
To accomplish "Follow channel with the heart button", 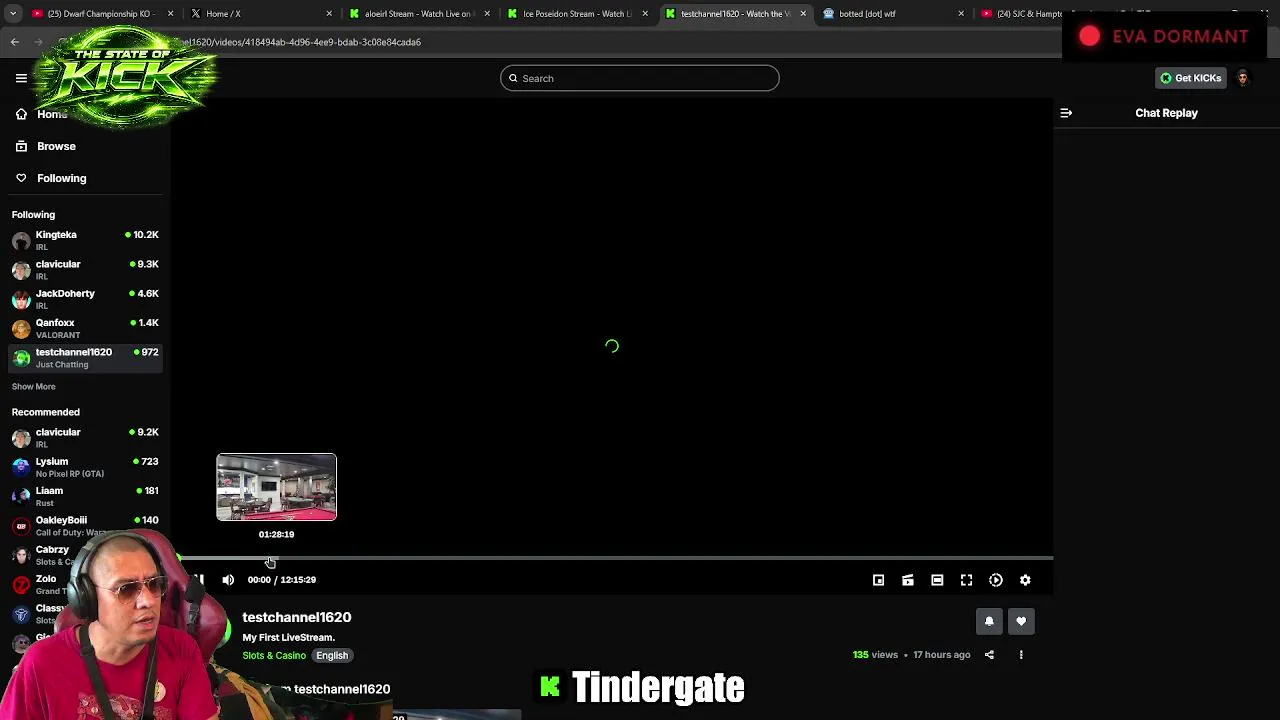I will 1021,622.
